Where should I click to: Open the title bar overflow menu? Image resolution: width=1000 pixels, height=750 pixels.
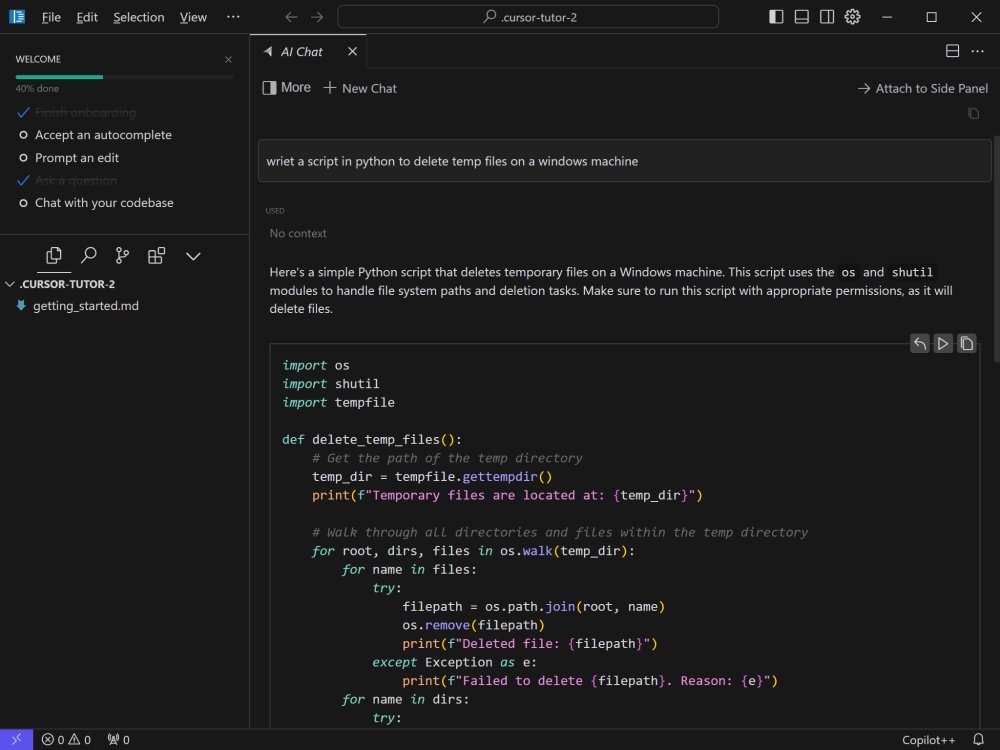click(233, 17)
